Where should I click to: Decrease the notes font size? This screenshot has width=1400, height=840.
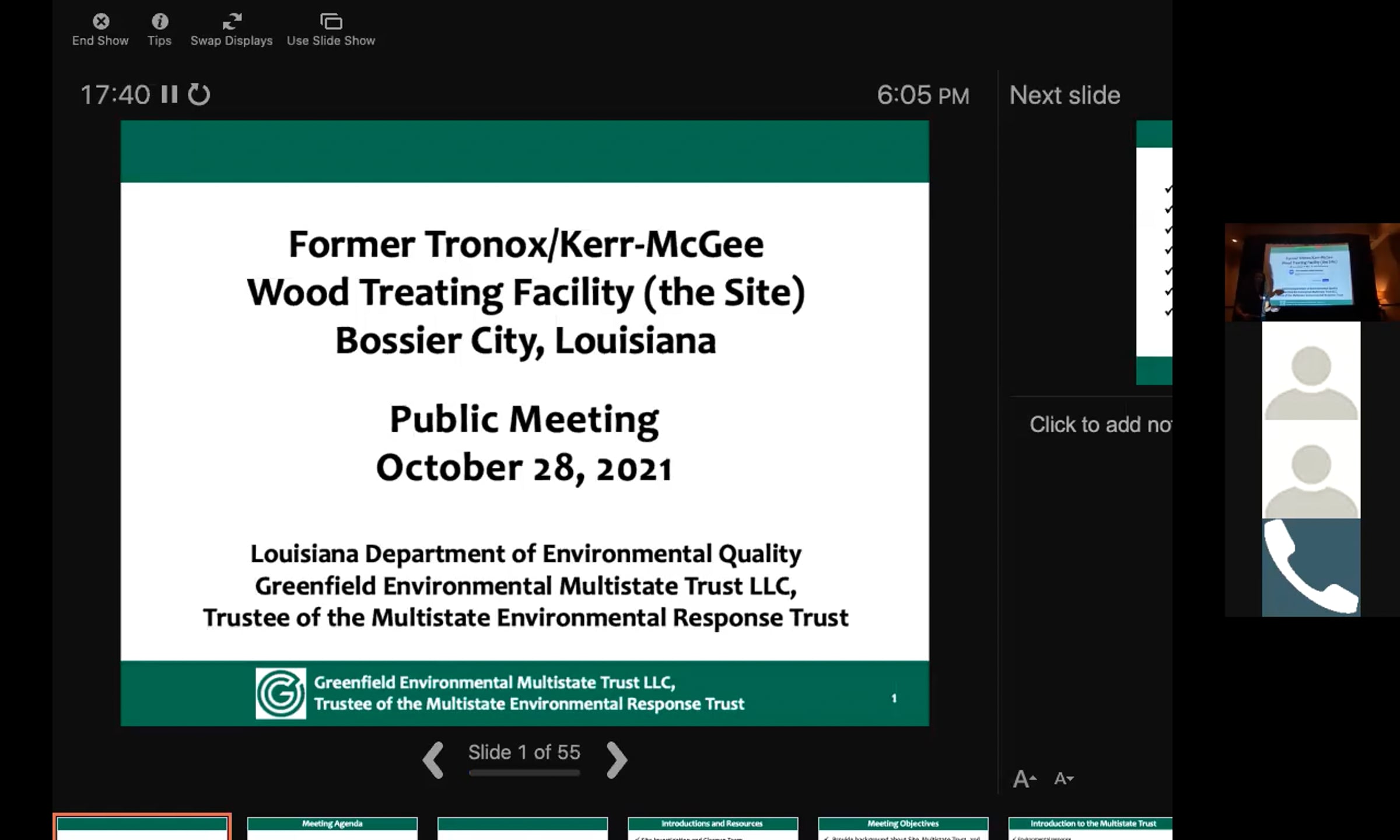[1064, 778]
